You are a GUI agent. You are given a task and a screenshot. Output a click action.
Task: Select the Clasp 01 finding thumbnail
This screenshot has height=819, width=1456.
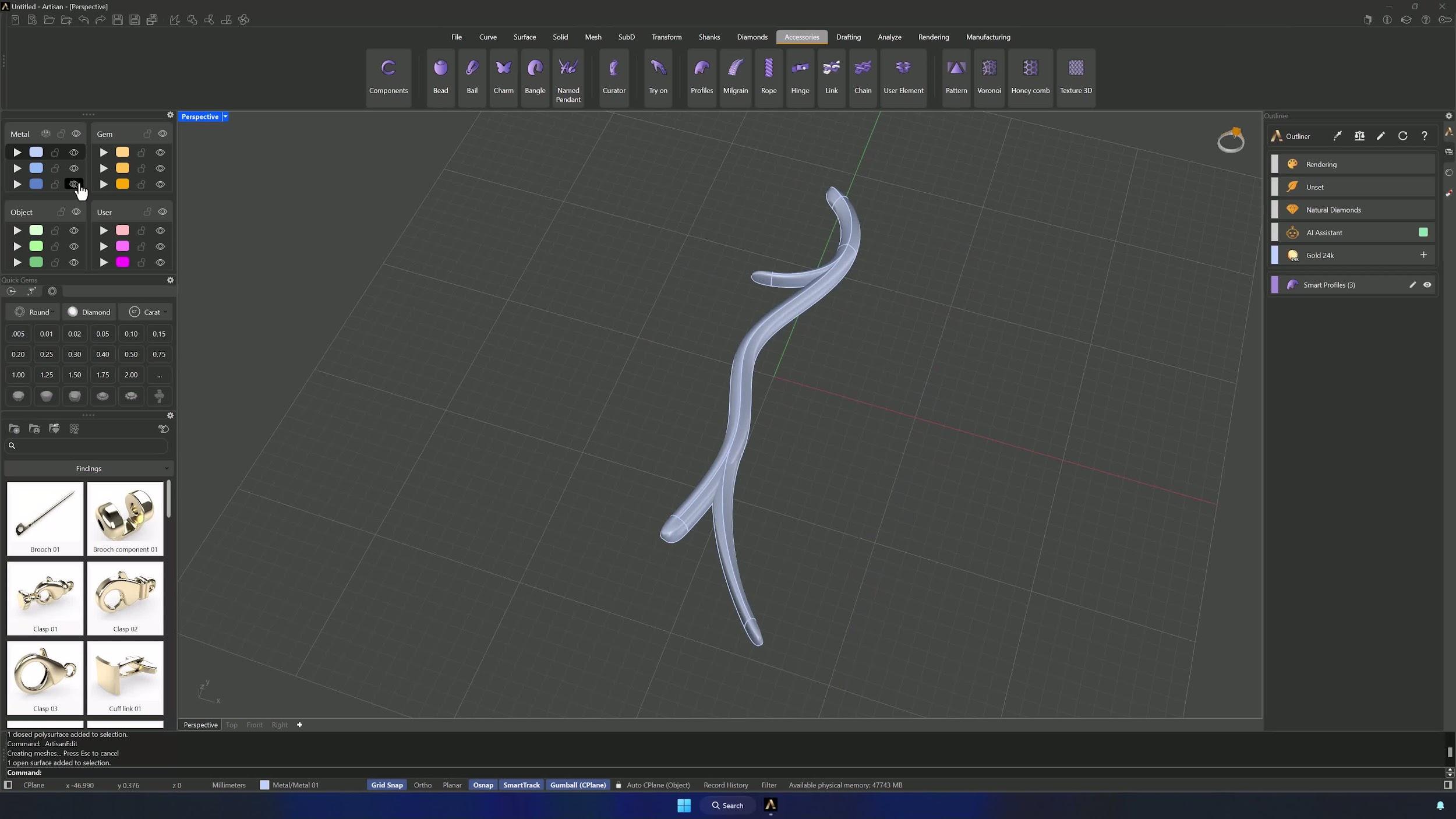[45, 598]
